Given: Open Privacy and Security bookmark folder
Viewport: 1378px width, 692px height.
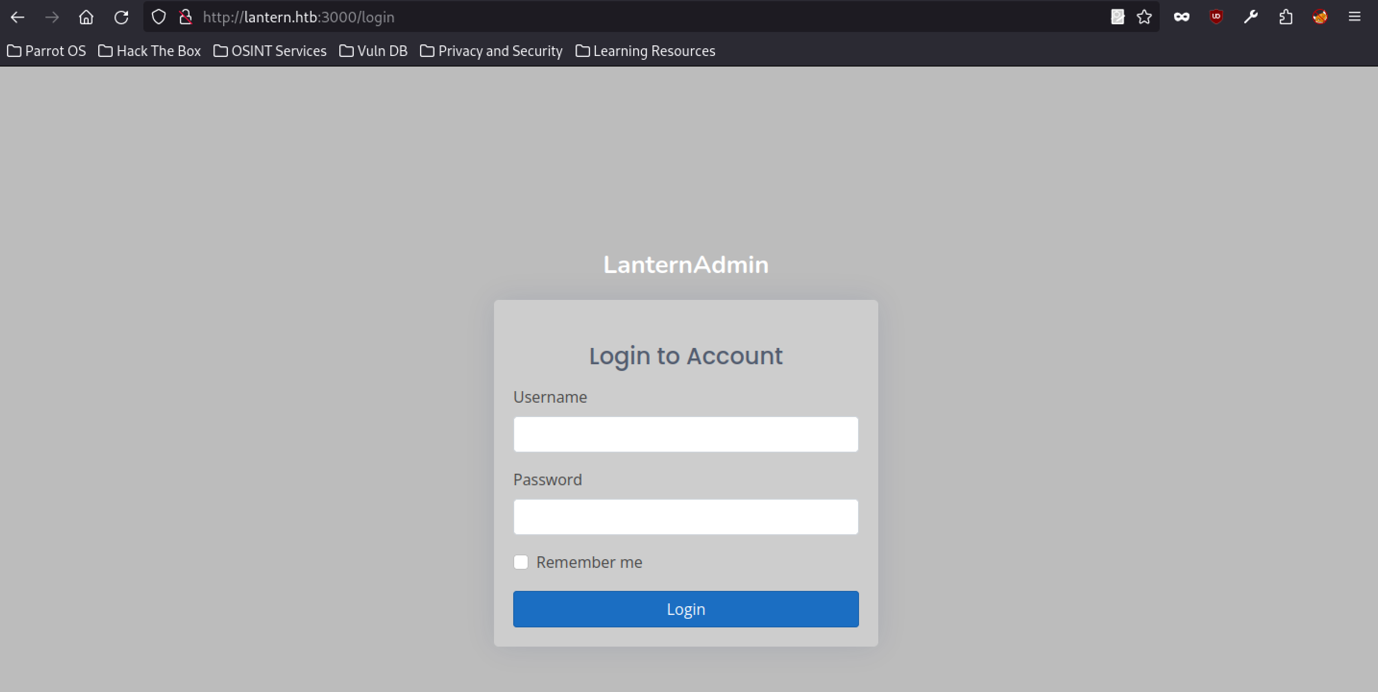Looking at the screenshot, I should [x=491, y=51].
